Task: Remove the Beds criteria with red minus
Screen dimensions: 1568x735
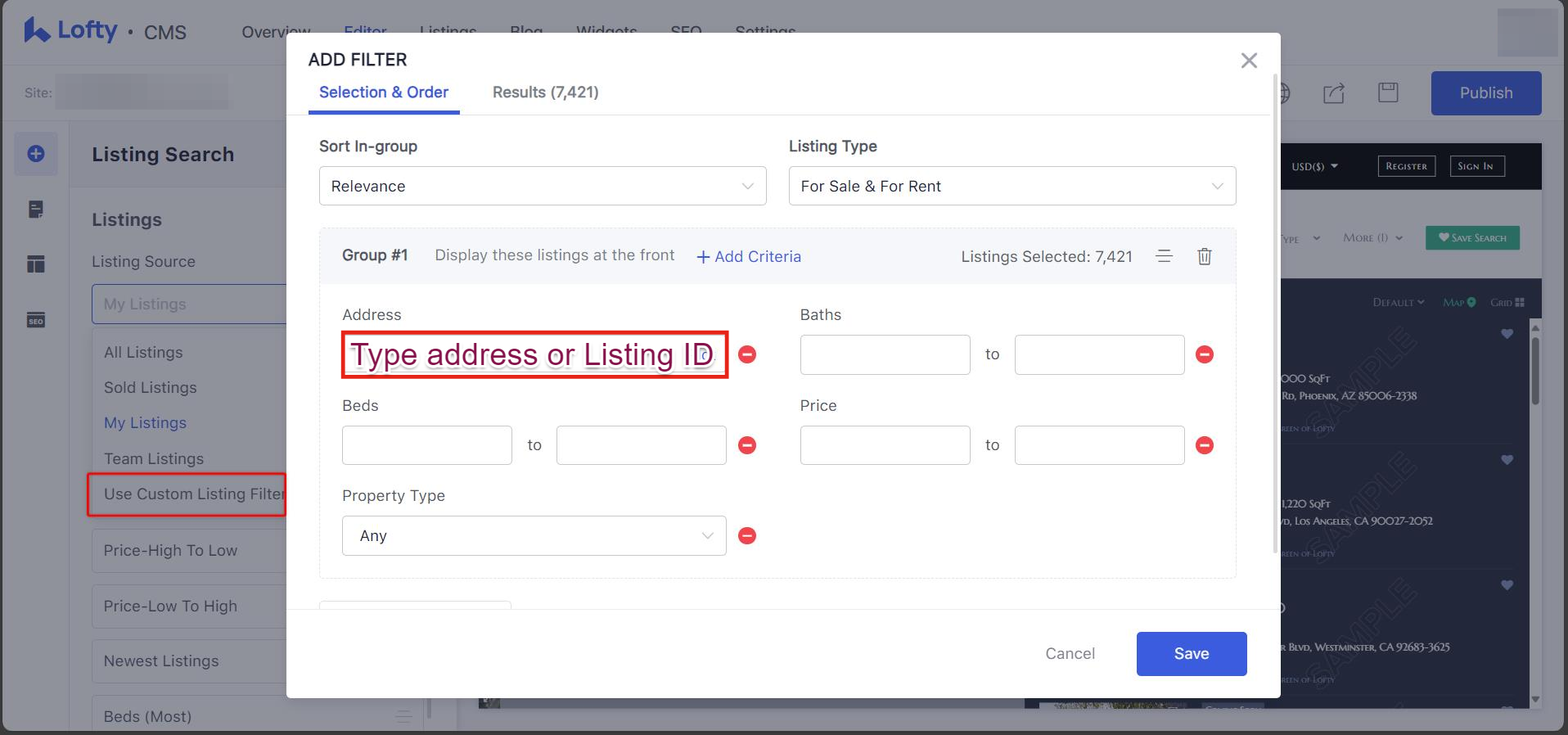Action: [747, 445]
